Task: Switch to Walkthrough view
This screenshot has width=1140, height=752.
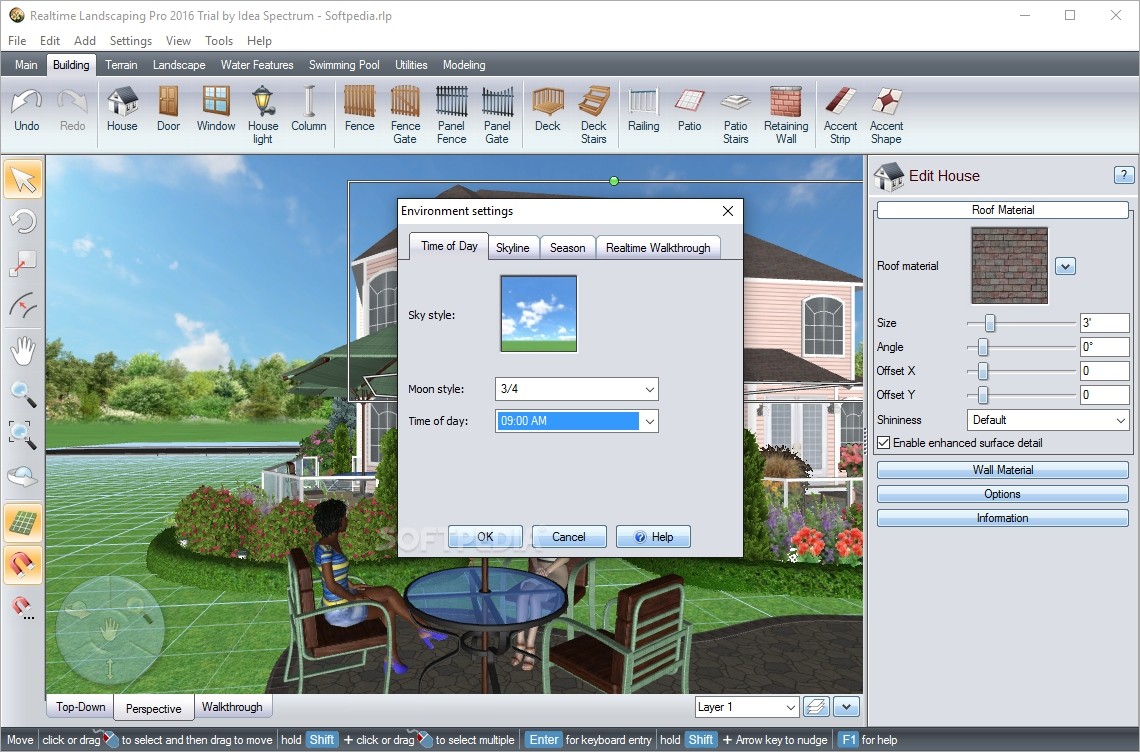Action: pyautogui.click(x=232, y=707)
